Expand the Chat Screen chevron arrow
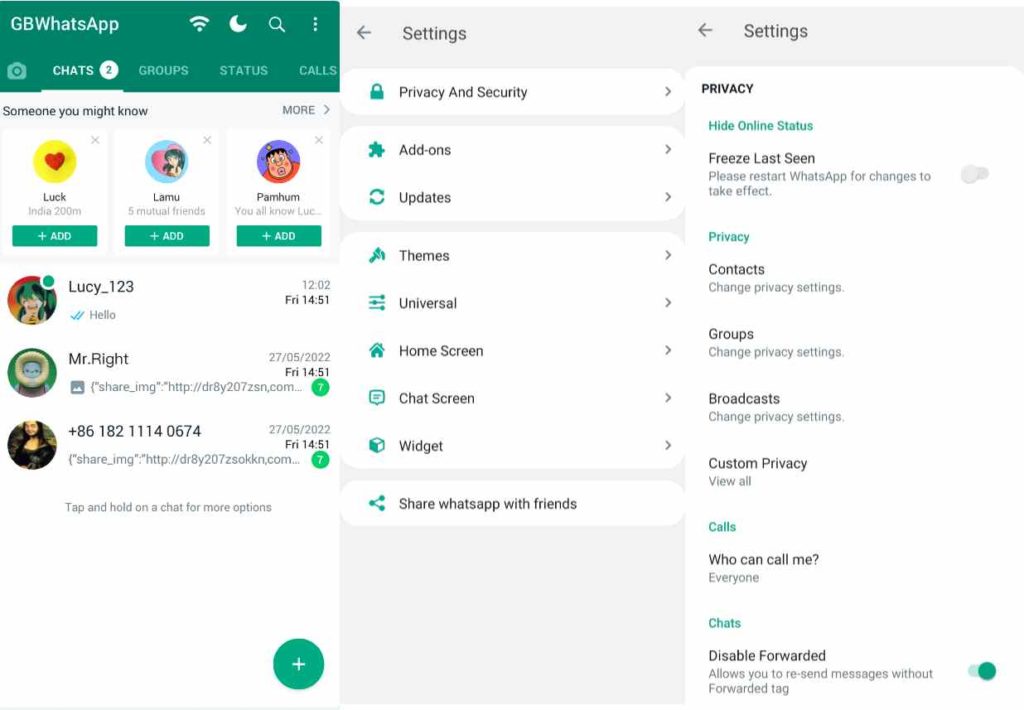Image resolution: width=1024 pixels, height=710 pixels. 667,398
